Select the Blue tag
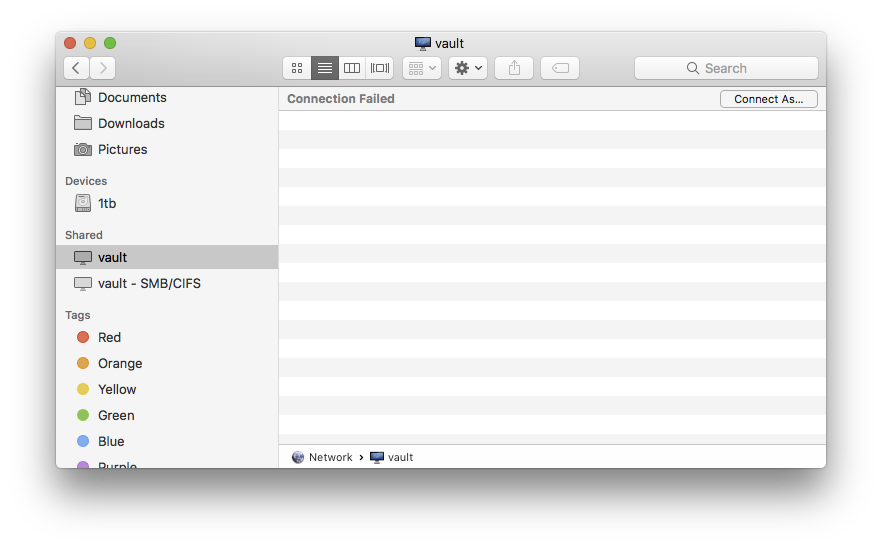Image resolution: width=882 pixels, height=548 pixels. (x=166, y=441)
